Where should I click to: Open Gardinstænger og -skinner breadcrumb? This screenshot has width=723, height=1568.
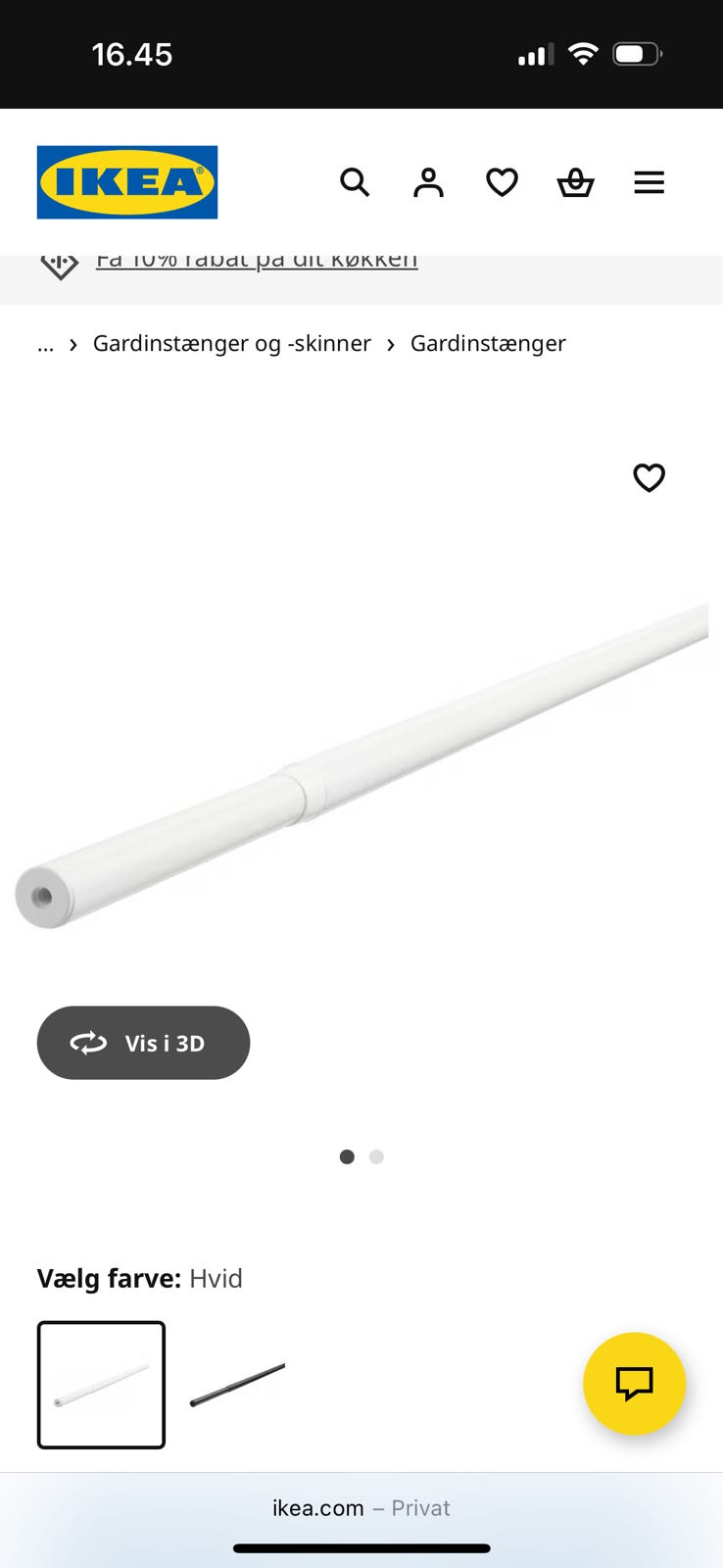pyautogui.click(x=232, y=344)
